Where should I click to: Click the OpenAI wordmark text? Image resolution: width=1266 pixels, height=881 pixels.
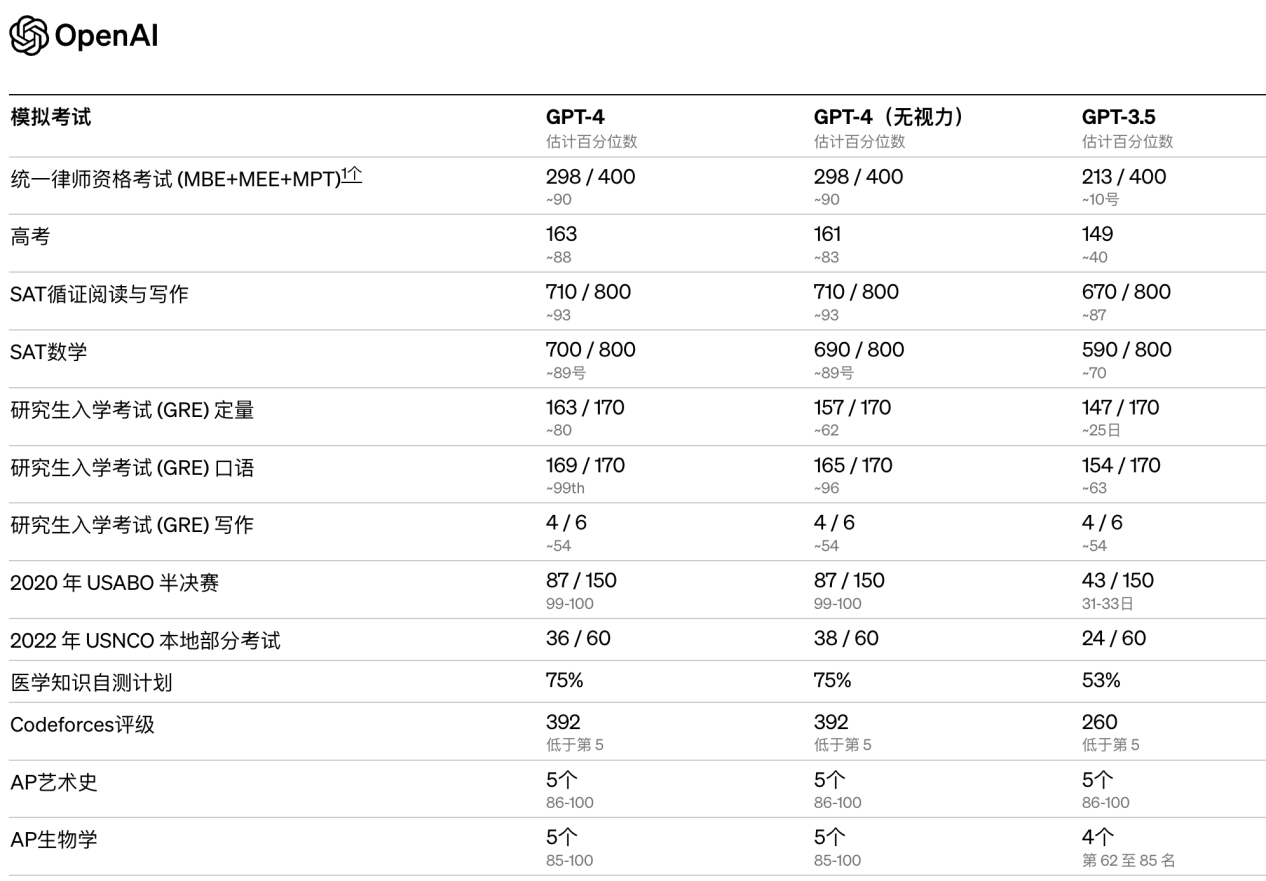tap(107, 38)
